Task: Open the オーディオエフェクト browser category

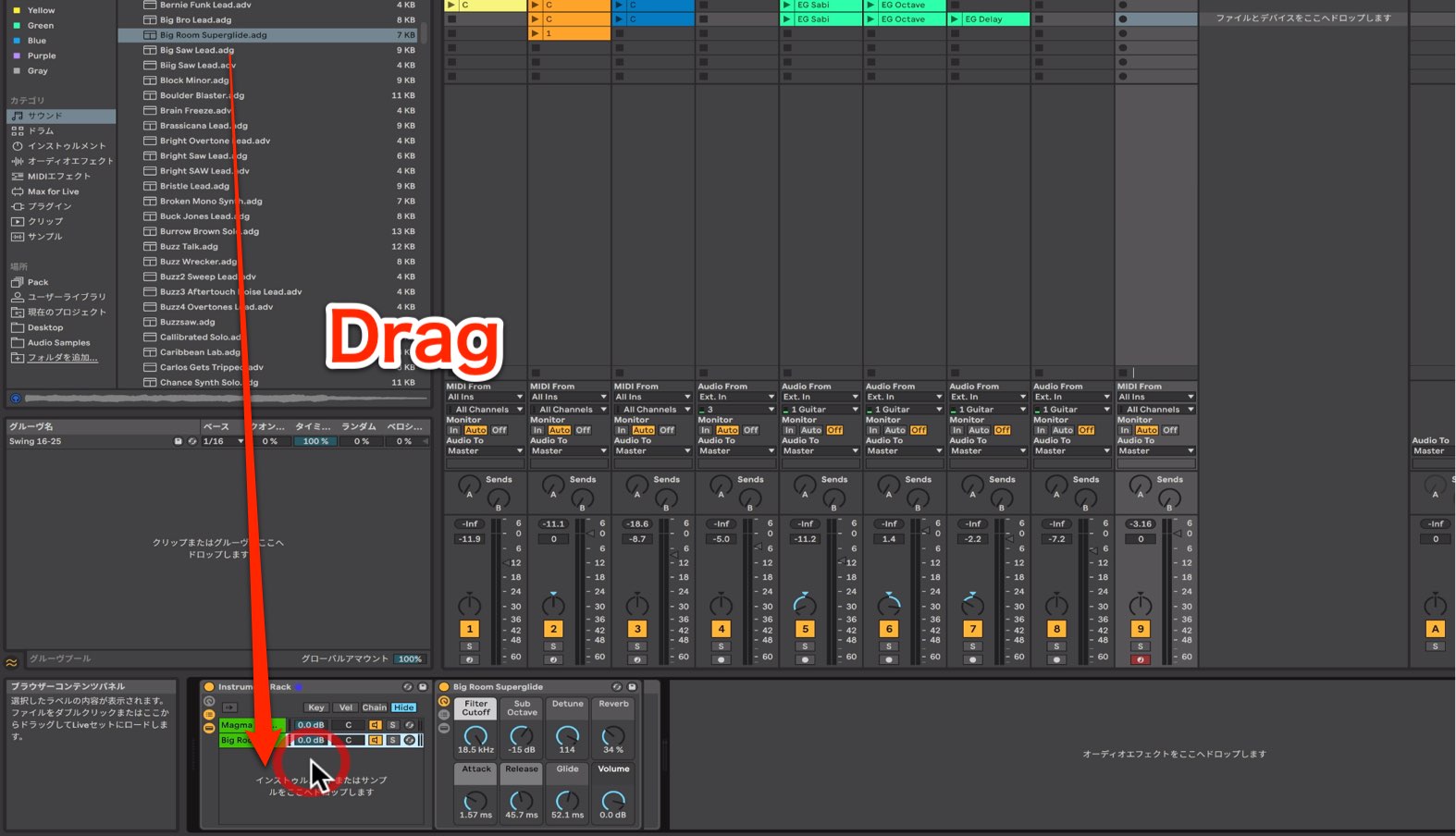Action: [62, 161]
